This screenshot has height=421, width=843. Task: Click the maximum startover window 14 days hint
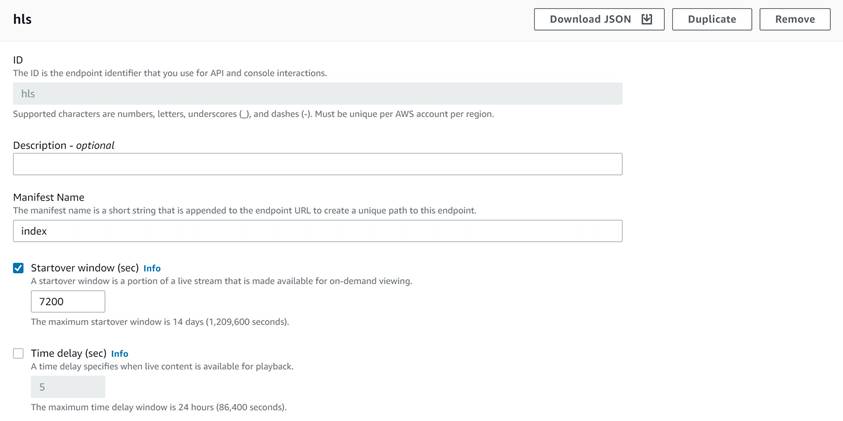pos(160,322)
